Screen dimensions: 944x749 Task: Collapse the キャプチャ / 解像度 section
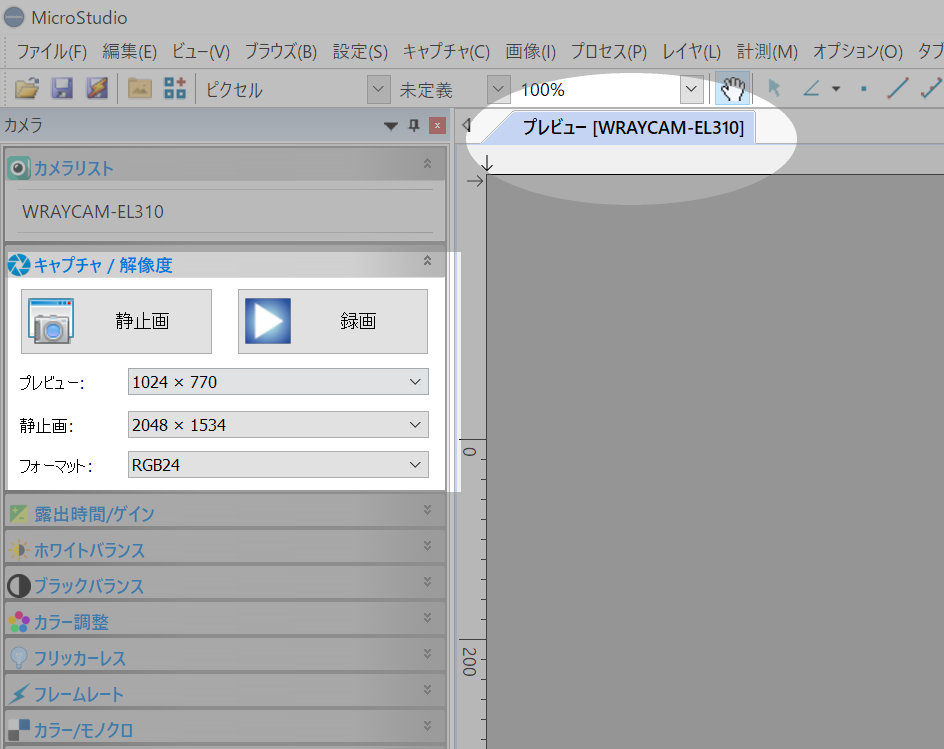point(427,260)
